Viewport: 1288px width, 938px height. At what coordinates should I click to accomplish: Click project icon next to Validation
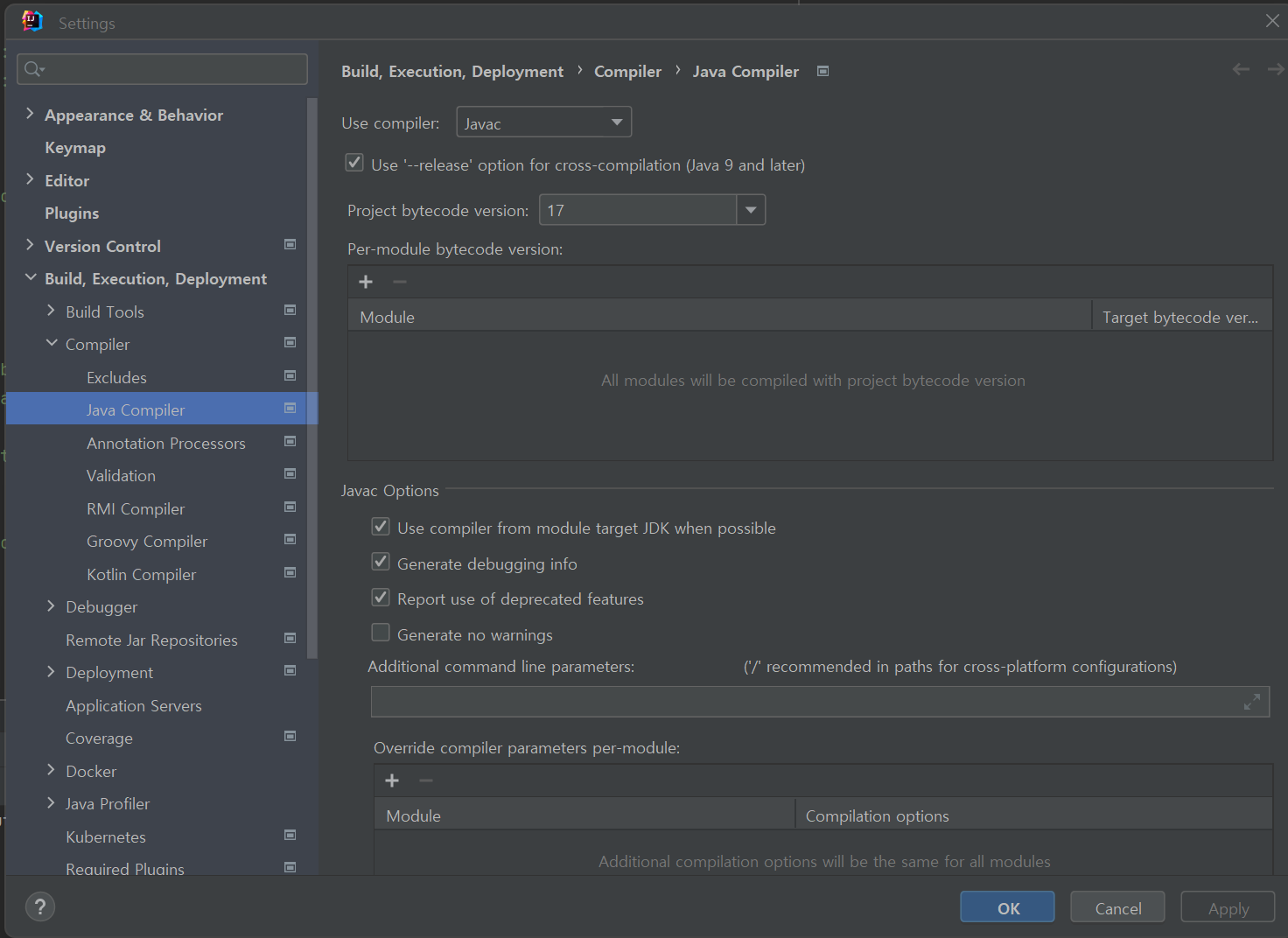pos(290,473)
